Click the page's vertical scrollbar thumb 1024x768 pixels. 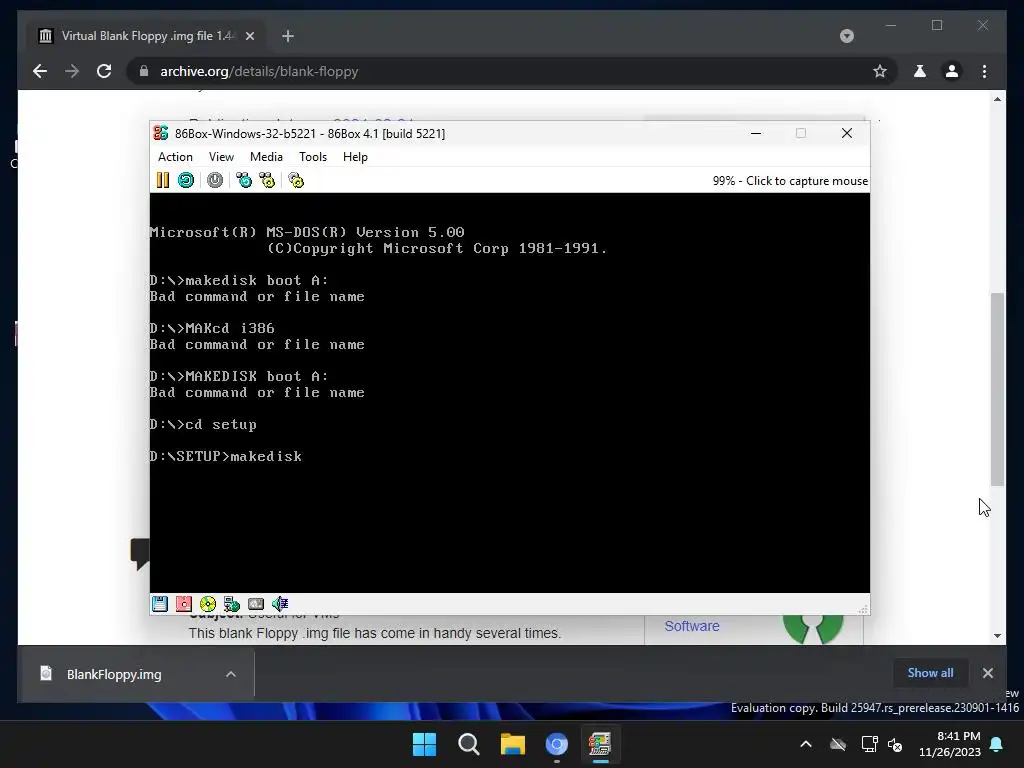(x=997, y=389)
